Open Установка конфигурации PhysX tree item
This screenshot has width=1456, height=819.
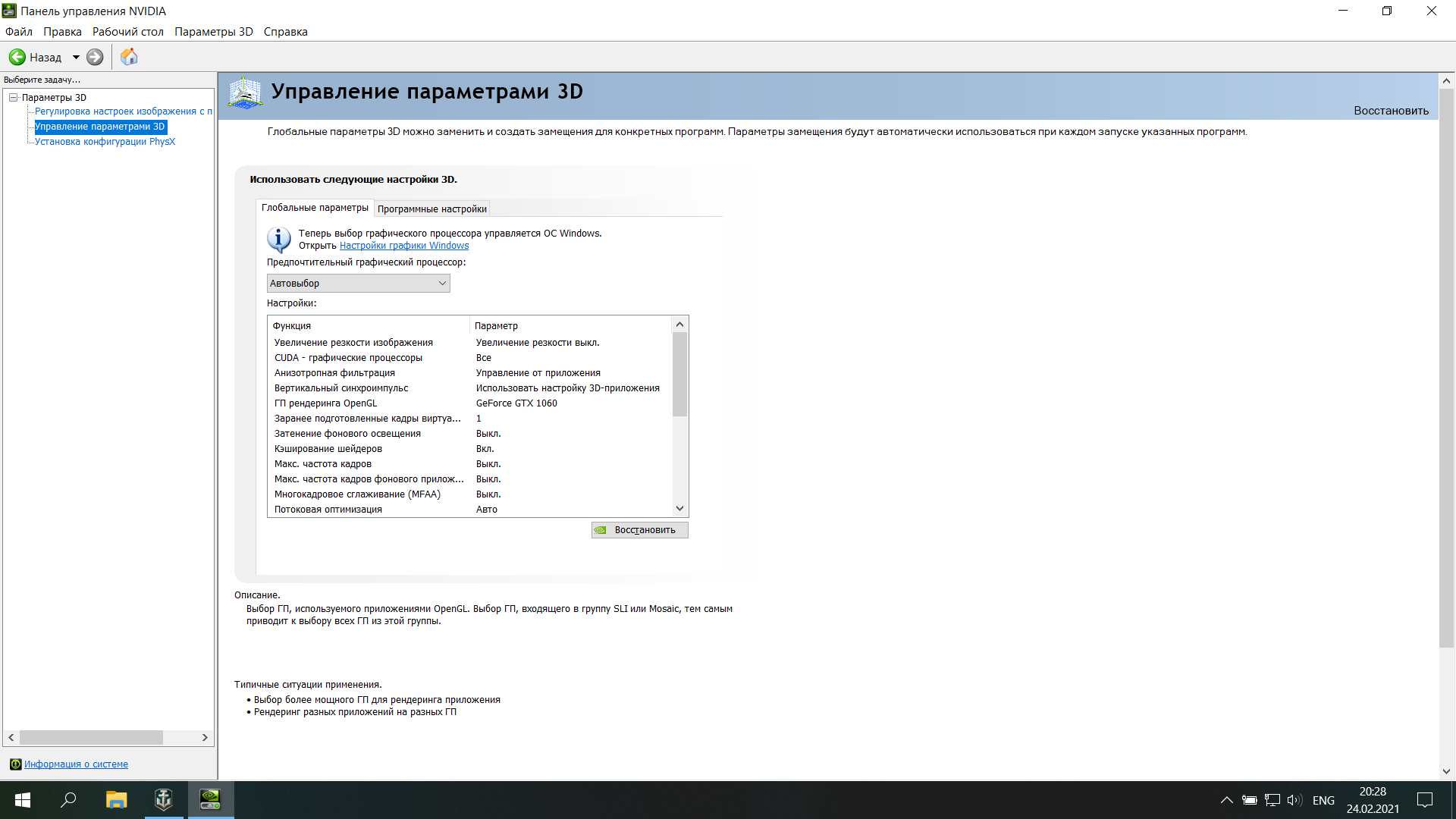coord(105,142)
